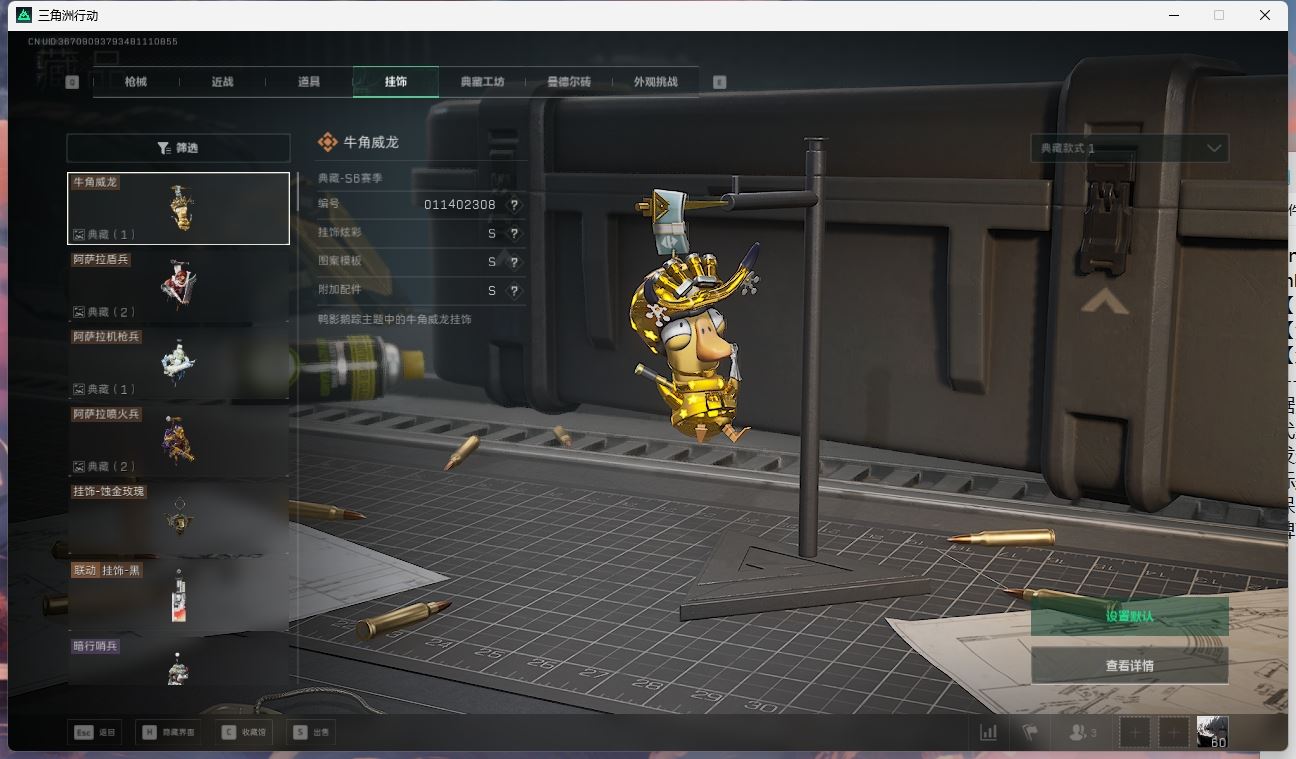Switch to the 枪械 tab

[136, 82]
